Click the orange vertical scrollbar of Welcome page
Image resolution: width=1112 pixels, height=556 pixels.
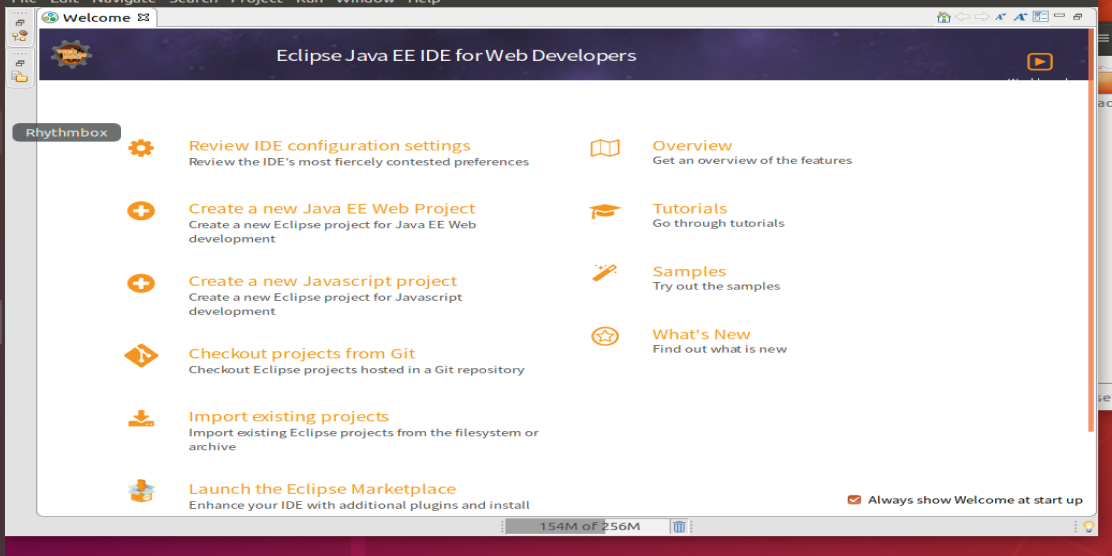[1091, 228]
